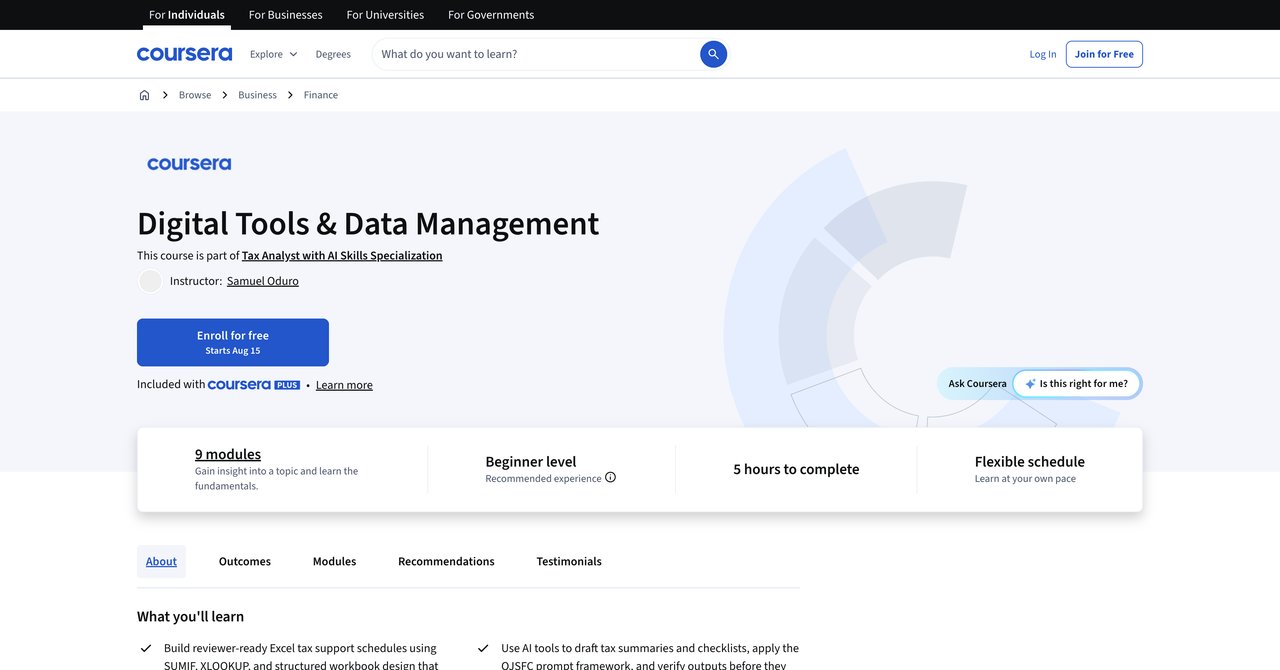Open Finance breadcrumb link

click(321, 95)
